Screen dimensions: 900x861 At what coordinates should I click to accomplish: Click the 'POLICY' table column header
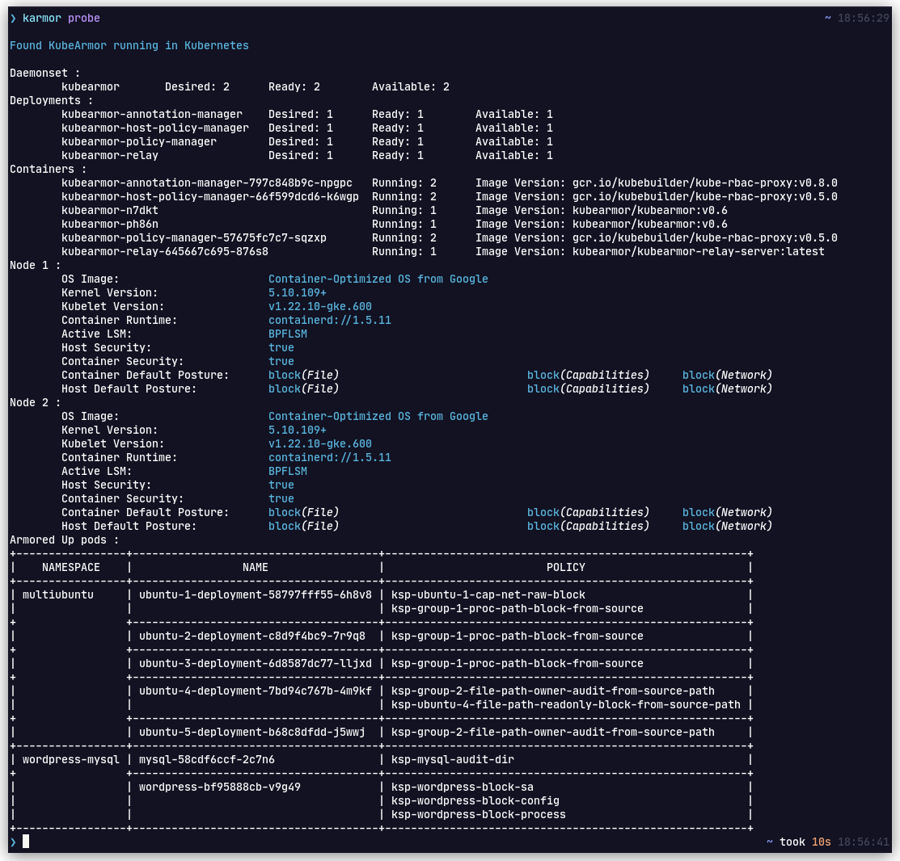[x=566, y=567]
